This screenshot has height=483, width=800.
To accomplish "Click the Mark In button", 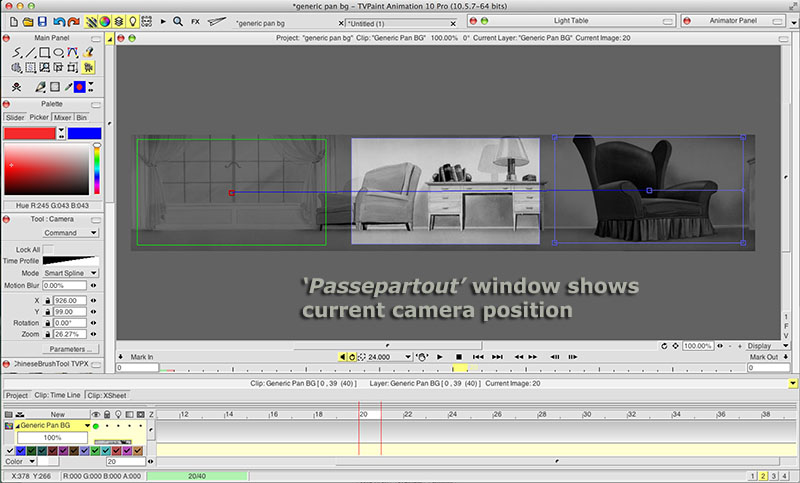I will click(141, 357).
